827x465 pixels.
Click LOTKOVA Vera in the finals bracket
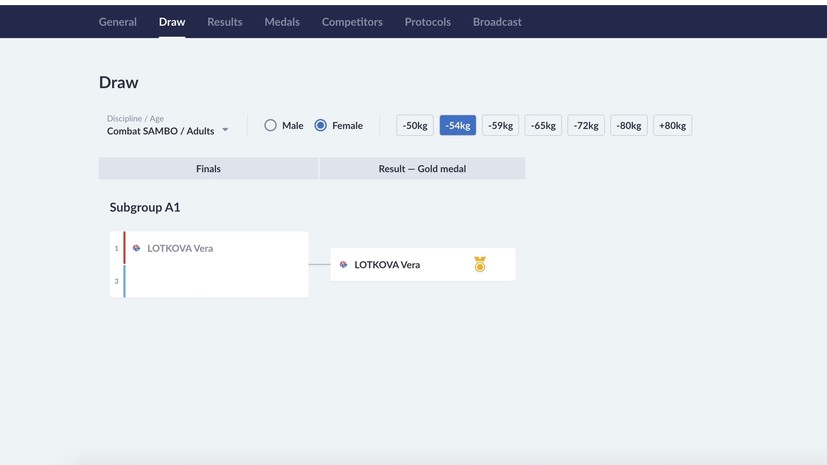click(x=180, y=248)
